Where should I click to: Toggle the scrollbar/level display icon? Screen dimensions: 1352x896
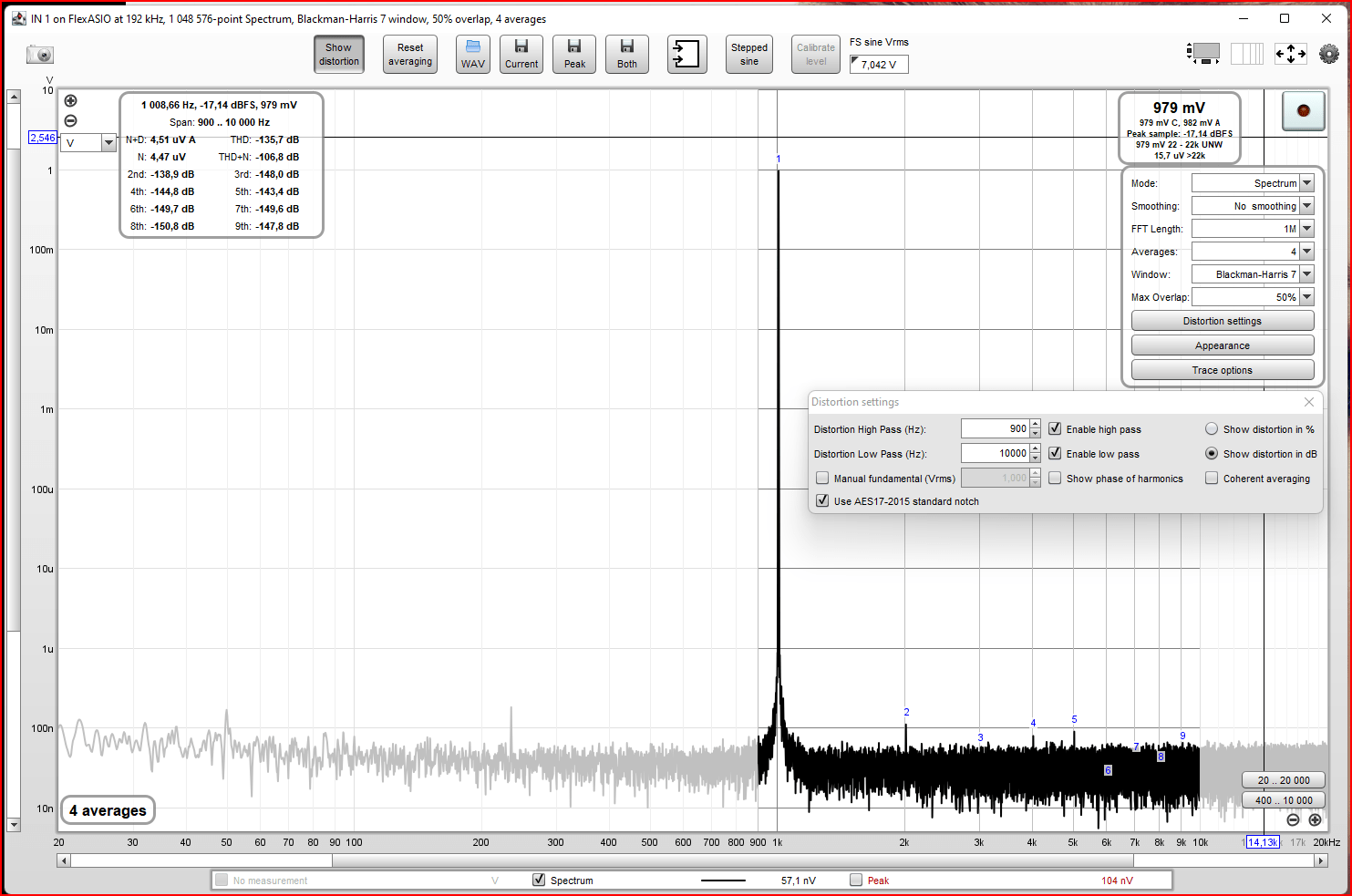click(x=1203, y=54)
